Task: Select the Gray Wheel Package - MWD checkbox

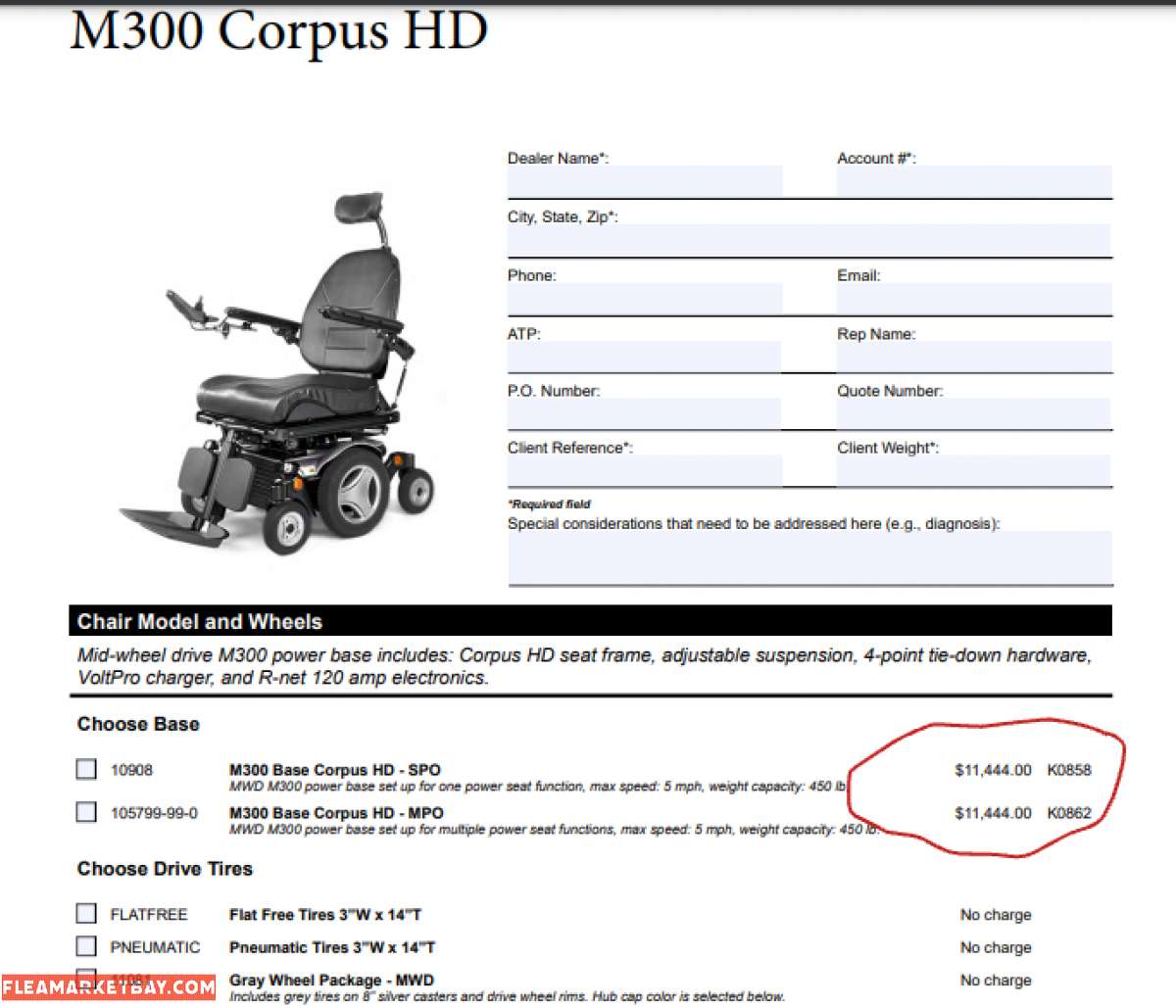Action: 86,979
